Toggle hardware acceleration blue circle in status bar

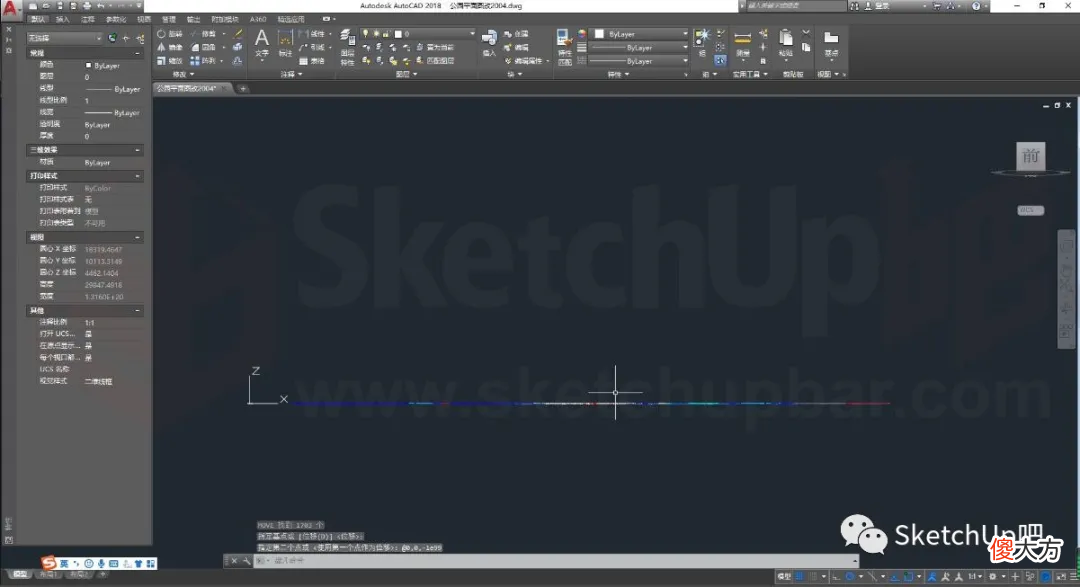pyautogui.click(x=1046, y=577)
